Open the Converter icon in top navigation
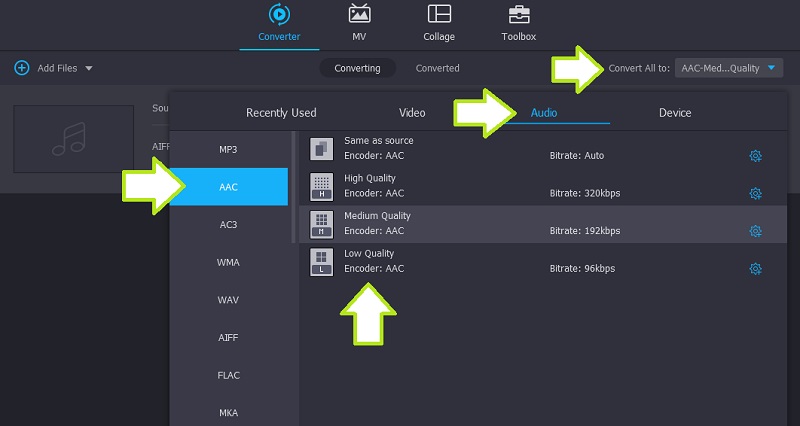800x426 pixels. (x=279, y=14)
